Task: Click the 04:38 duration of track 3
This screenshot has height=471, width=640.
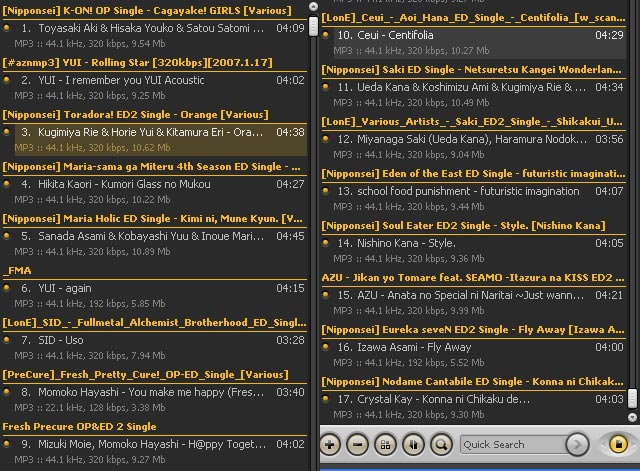Action: pos(290,132)
